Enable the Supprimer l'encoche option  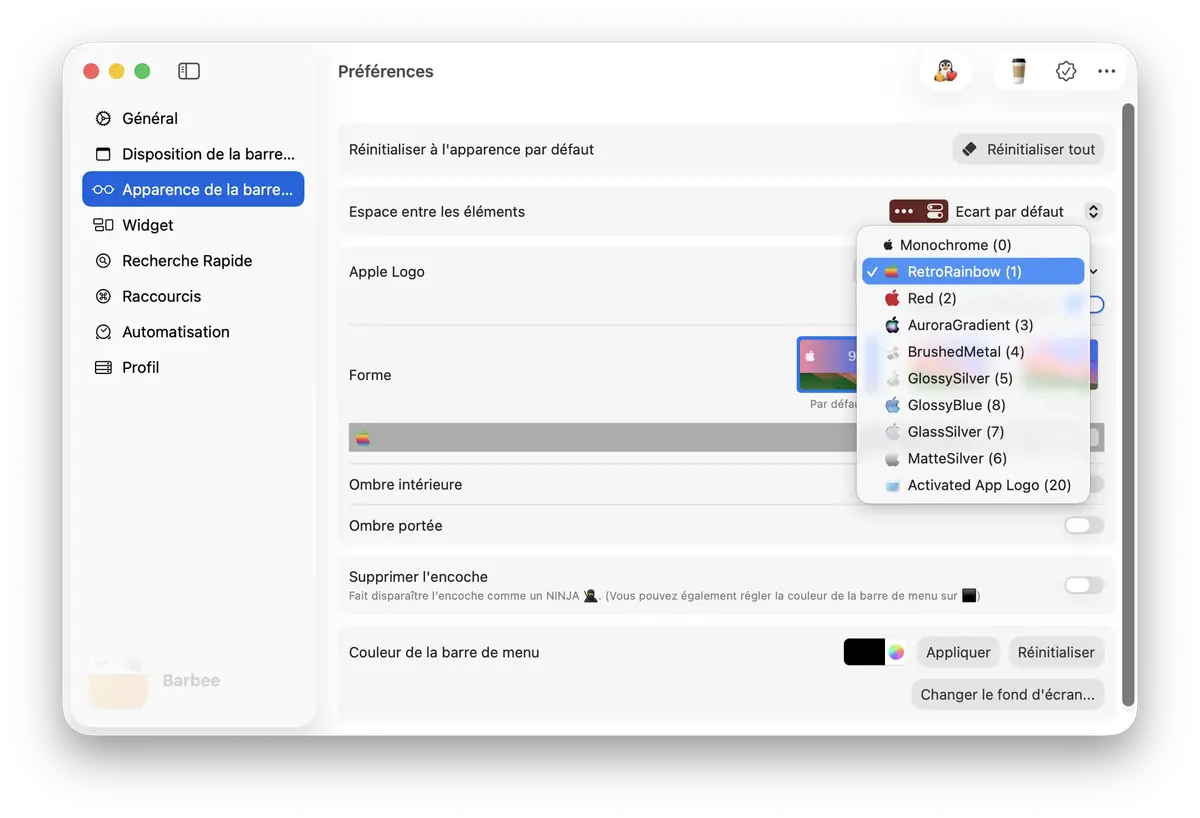tap(1084, 585)
